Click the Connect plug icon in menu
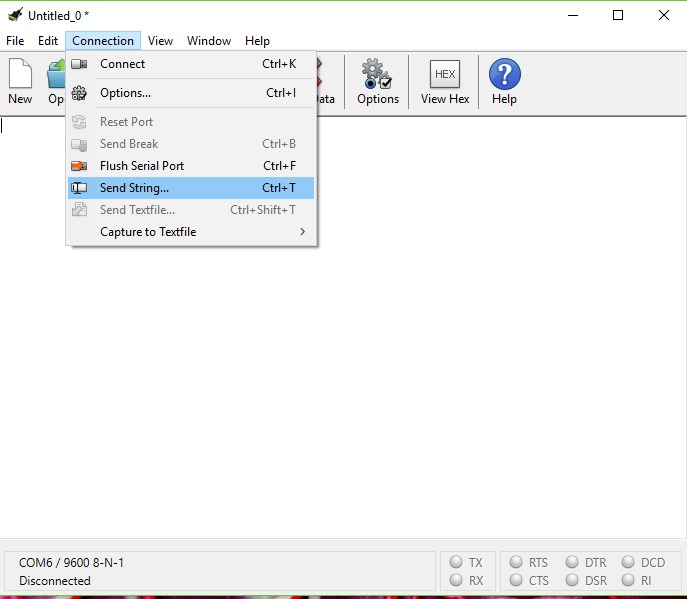The height and width of the screenshot is (599, 687). click(x=80, y=64)
